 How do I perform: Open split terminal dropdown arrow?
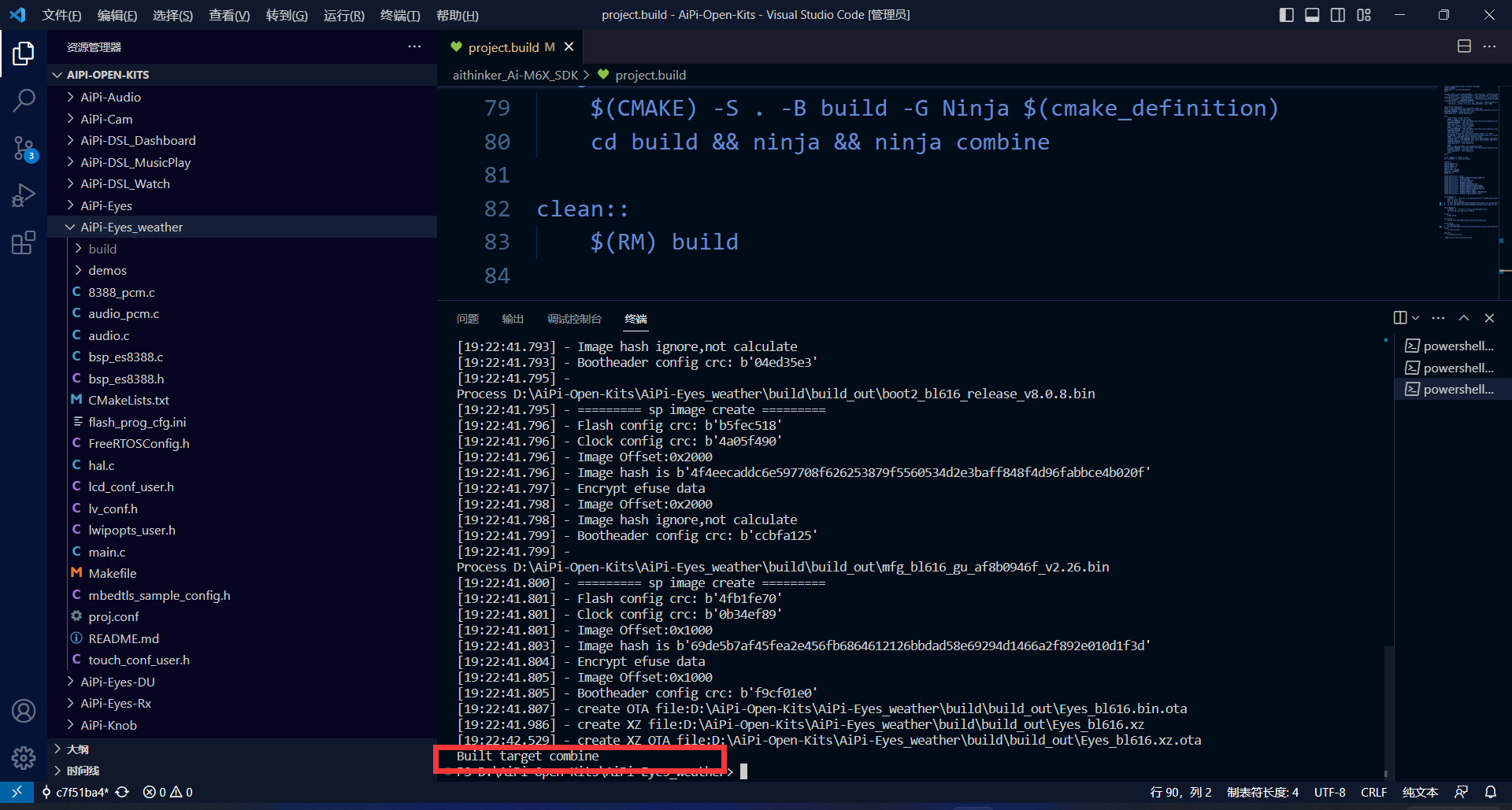tap(1415, 317)
